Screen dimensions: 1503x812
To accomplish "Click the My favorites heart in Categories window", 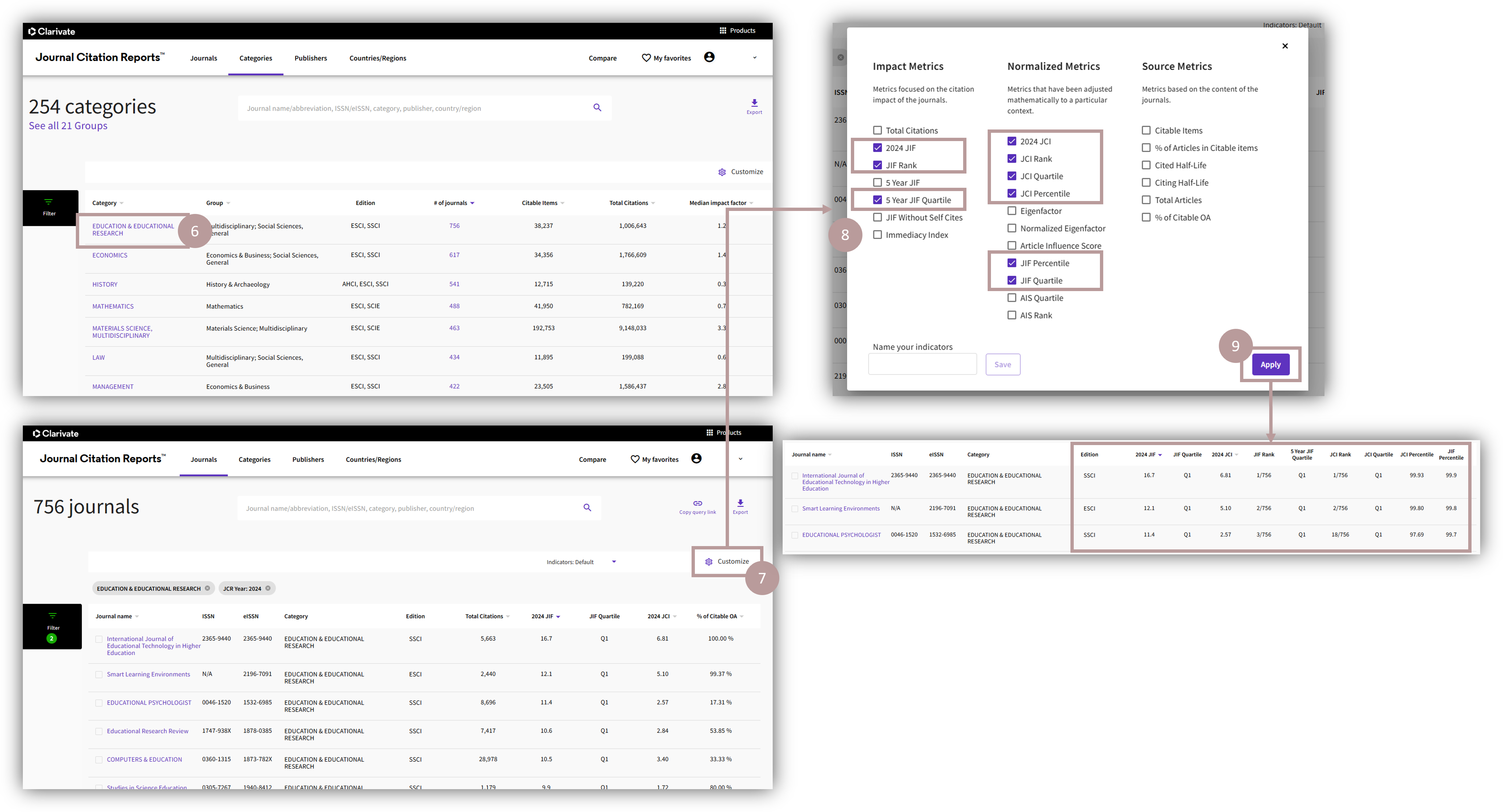I will 646,58.
